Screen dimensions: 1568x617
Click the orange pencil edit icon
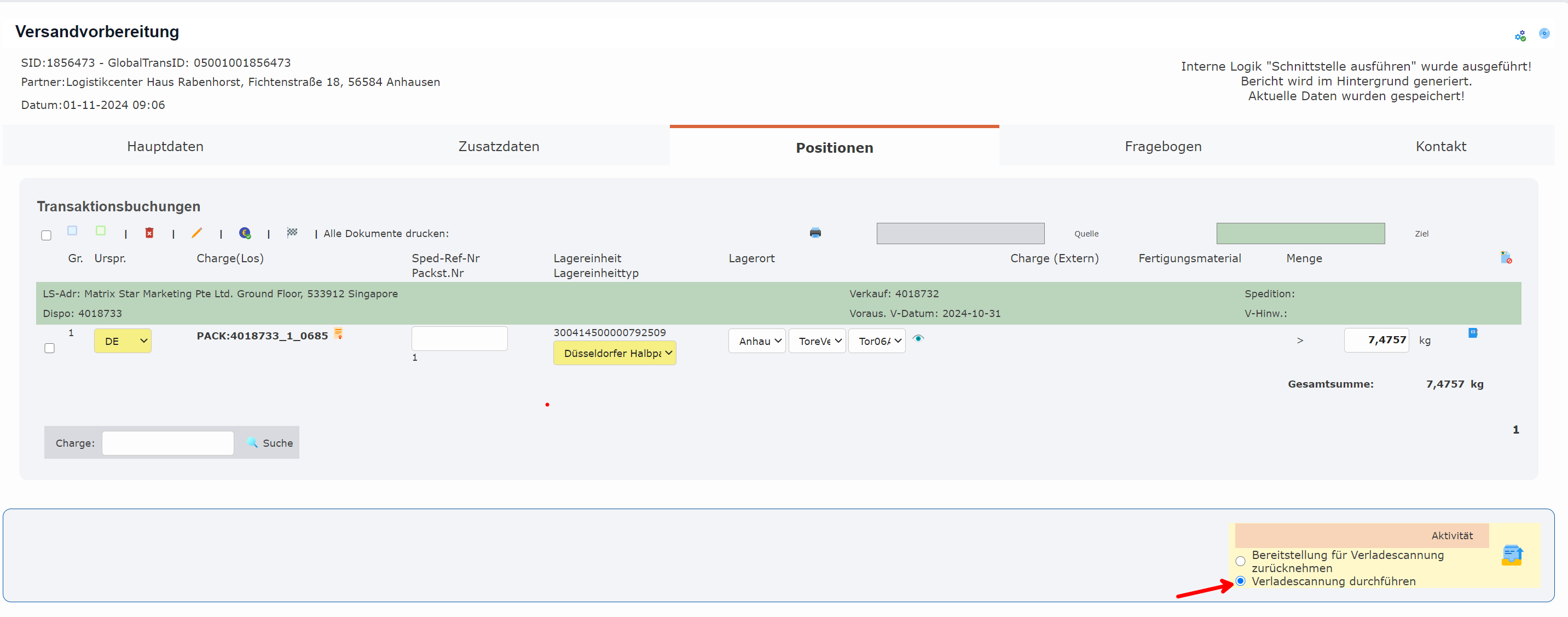click(196, 233)
